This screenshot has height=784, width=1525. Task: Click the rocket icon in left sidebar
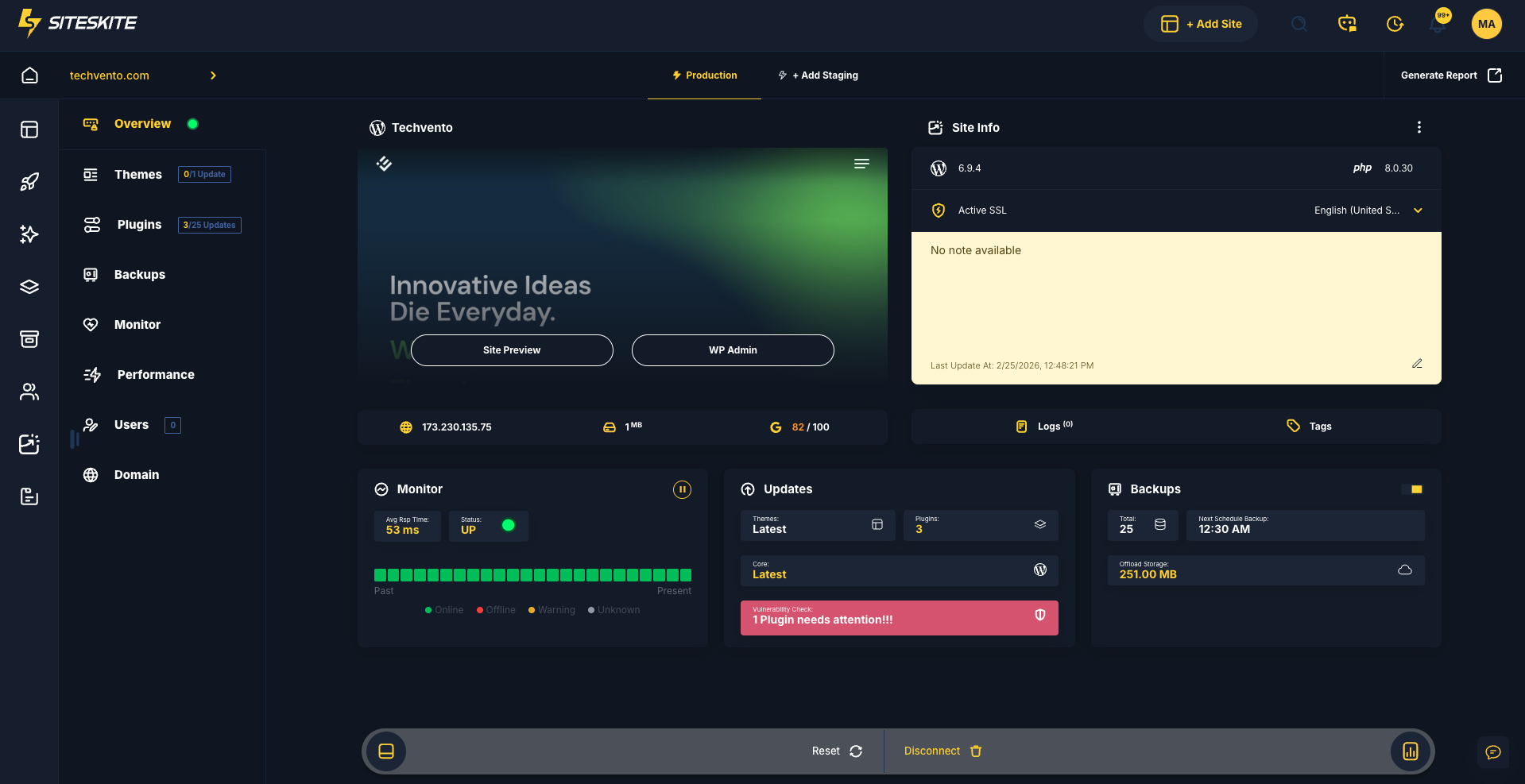(29, 182)
